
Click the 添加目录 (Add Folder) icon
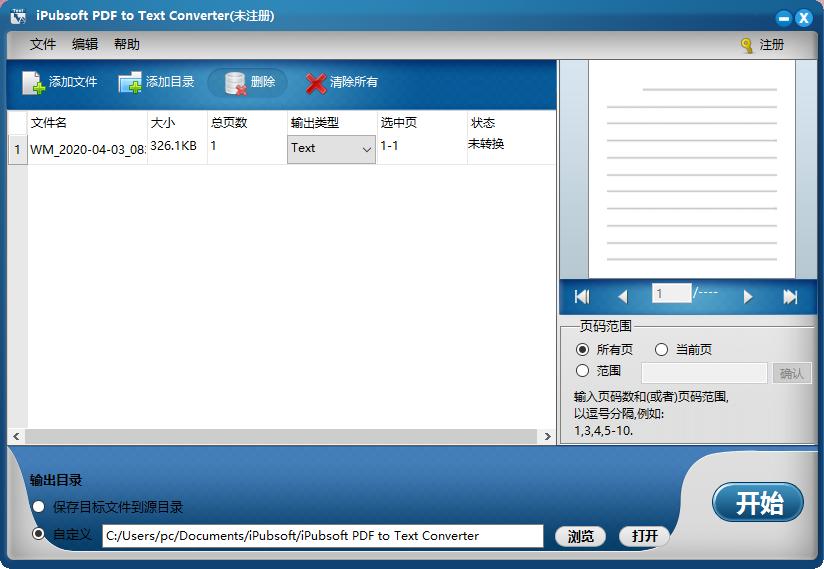(x=130, y=83)
